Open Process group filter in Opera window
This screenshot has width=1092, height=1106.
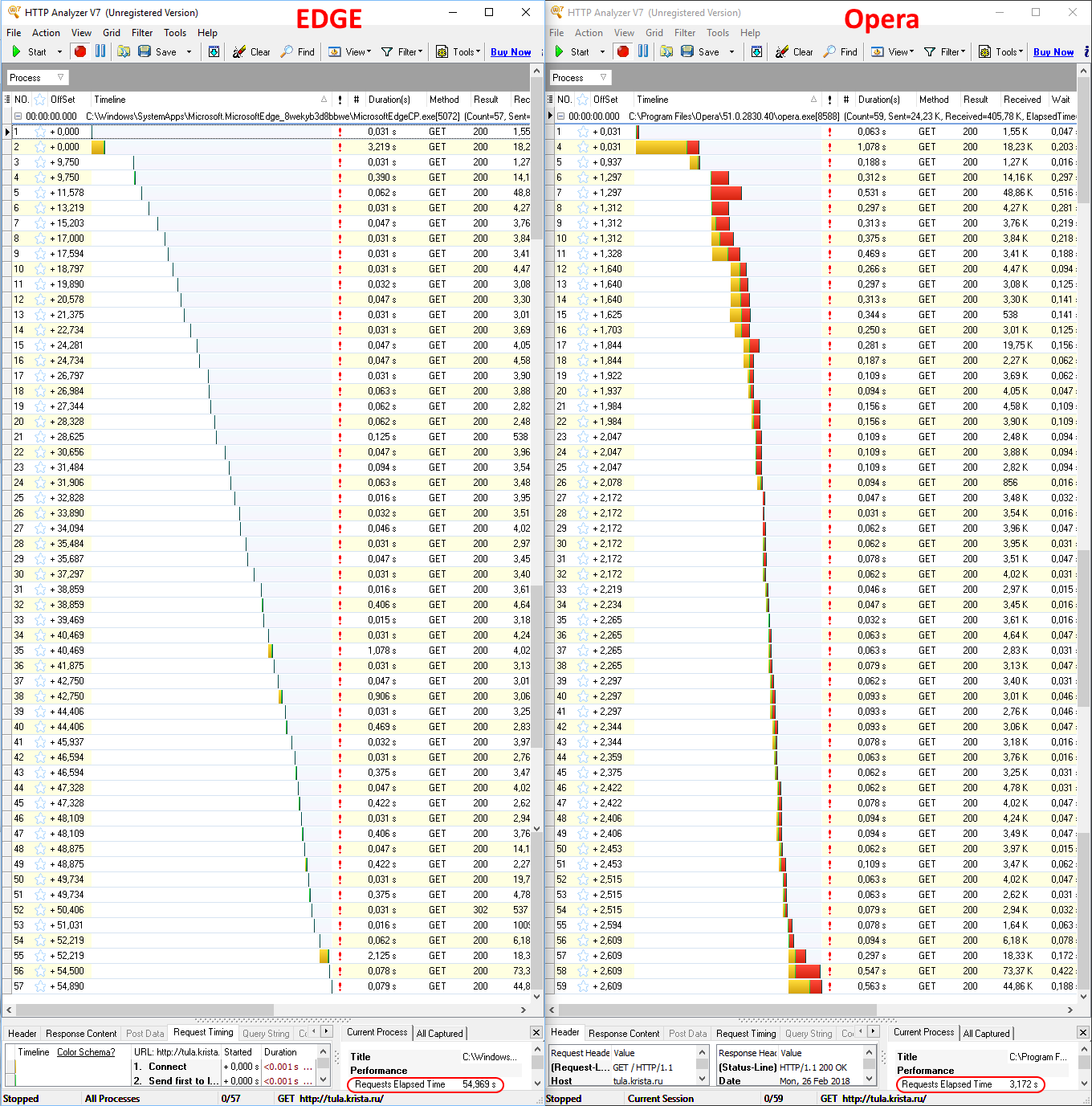click(581, 78)
